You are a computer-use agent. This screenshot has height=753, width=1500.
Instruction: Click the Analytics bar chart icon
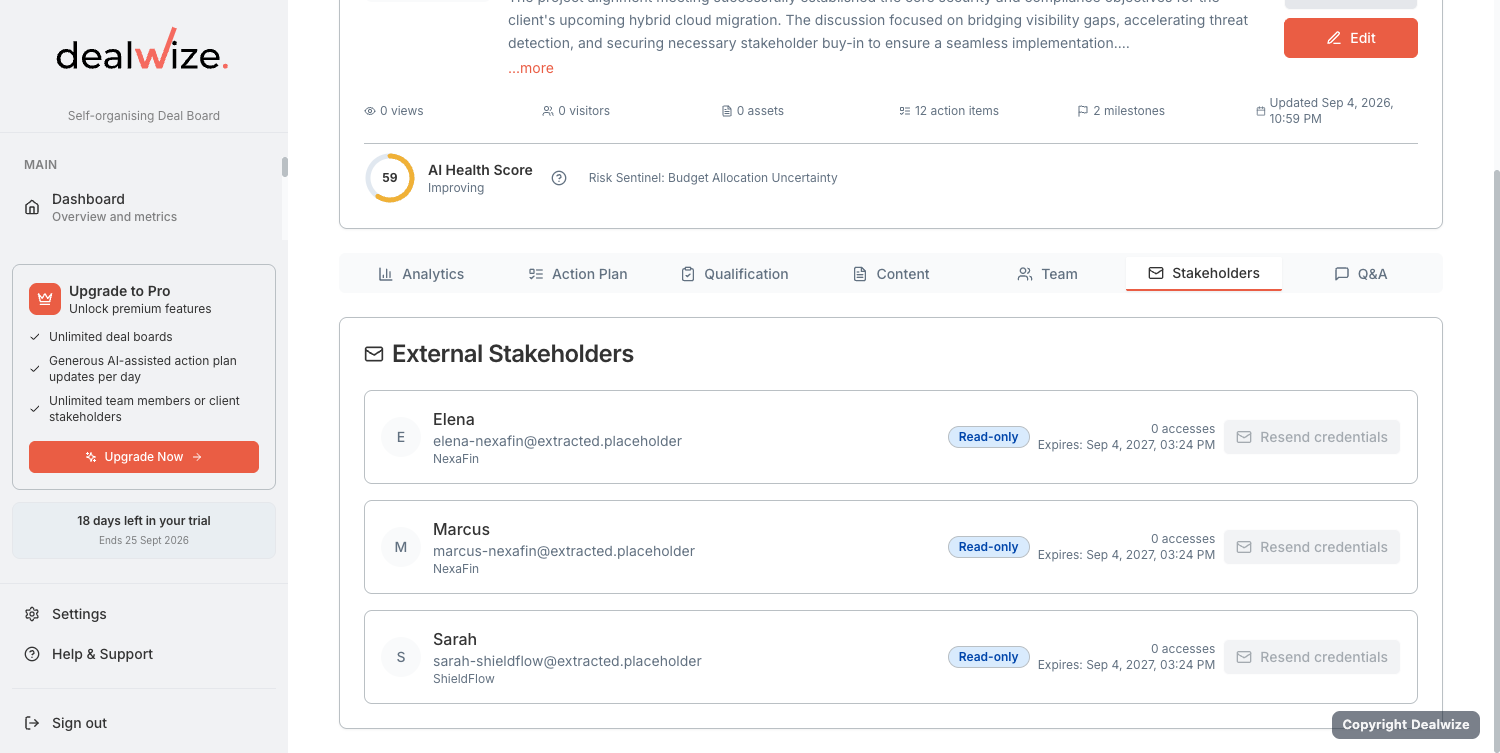point(386,274)
